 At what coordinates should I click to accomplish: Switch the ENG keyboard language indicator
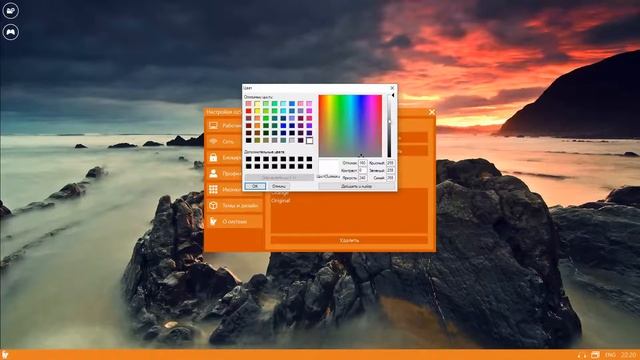[x=610, y=355]
